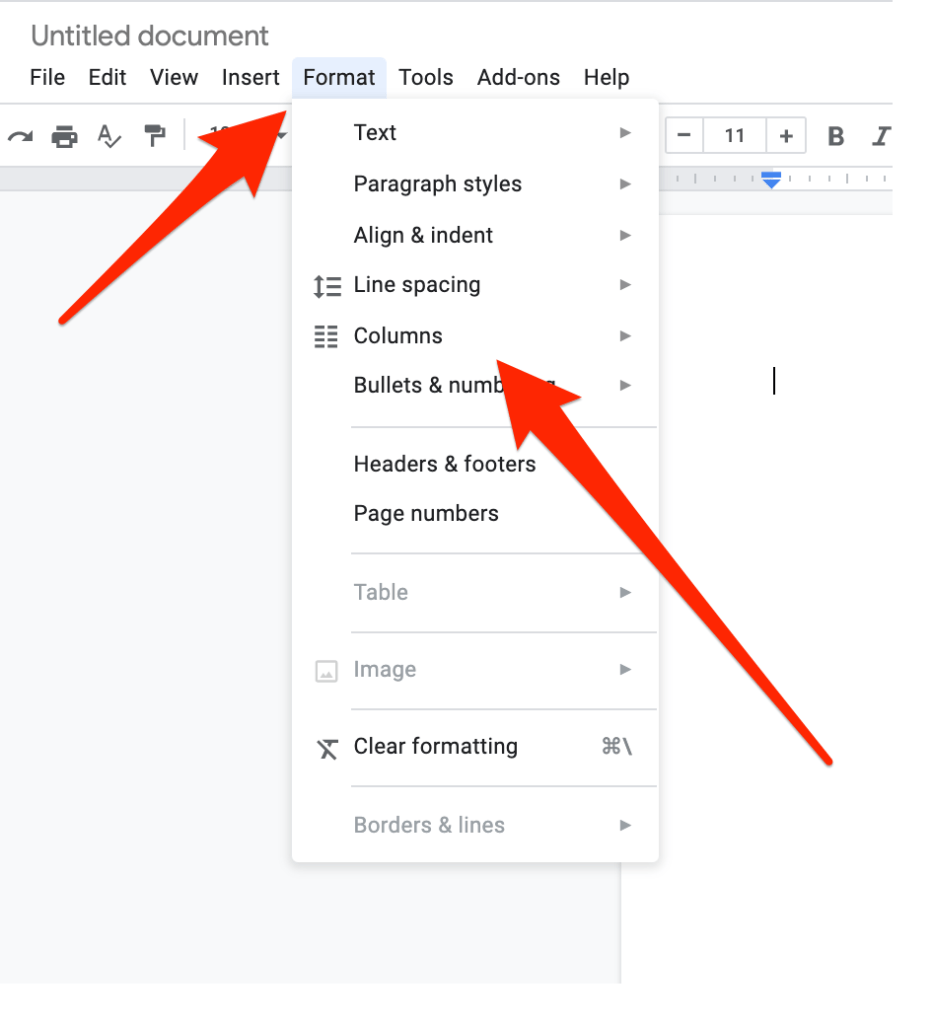Select the Paint format tool
The height and width of the screenshot is (1024, 933).
click(x=154, y=136)
